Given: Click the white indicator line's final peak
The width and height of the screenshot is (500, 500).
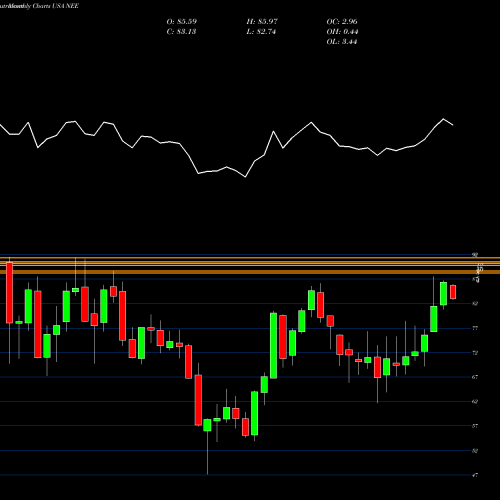Looking at the screenshot, I should pos(444,119).
